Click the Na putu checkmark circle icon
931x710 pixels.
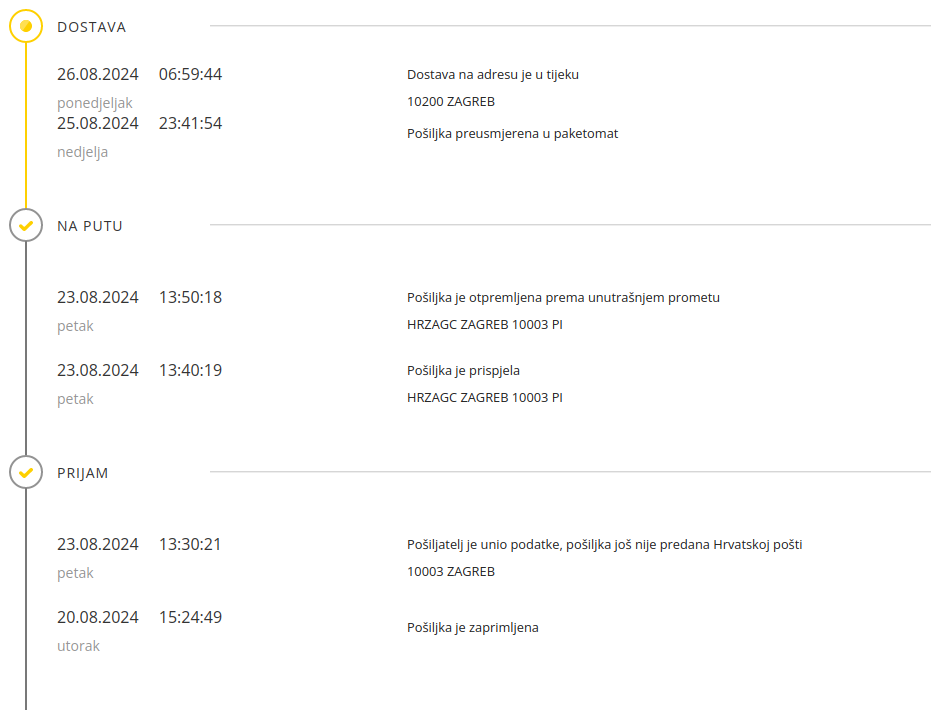[x=26, y=225]
